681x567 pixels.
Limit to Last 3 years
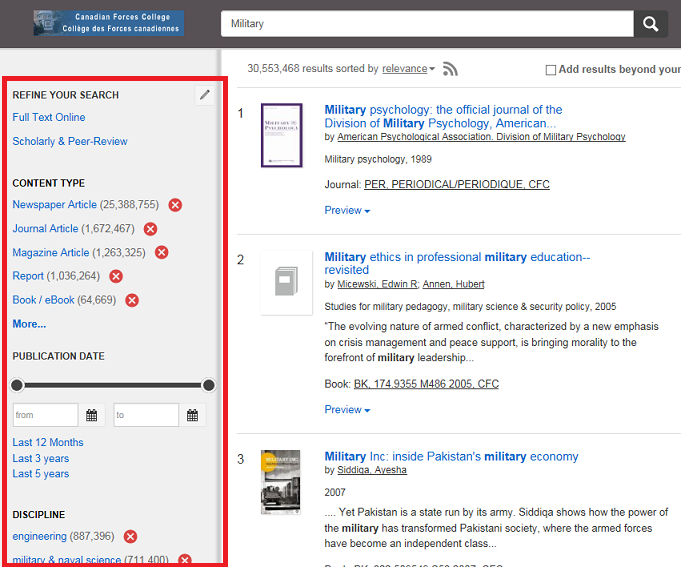click(x=41, y=458)
